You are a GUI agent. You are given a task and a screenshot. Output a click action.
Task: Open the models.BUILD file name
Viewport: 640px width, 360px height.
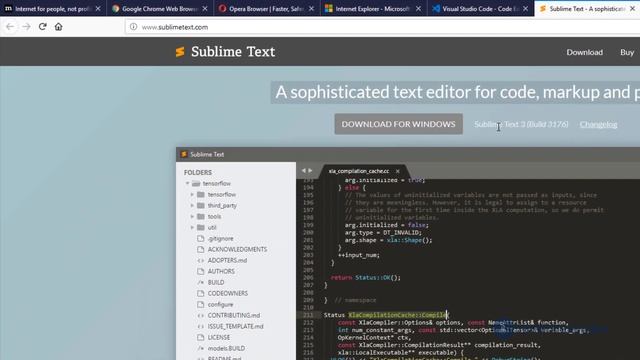pos(226,349)
